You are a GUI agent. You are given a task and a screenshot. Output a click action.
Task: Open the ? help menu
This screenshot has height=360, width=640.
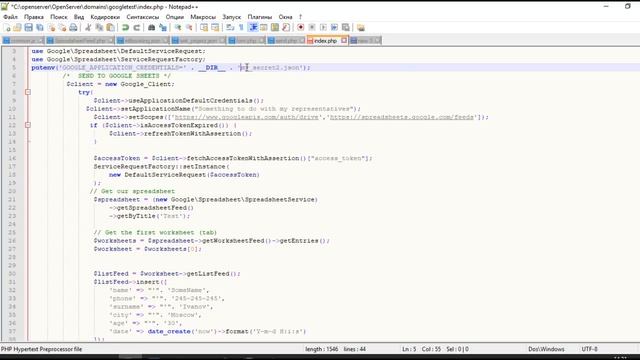300,17
